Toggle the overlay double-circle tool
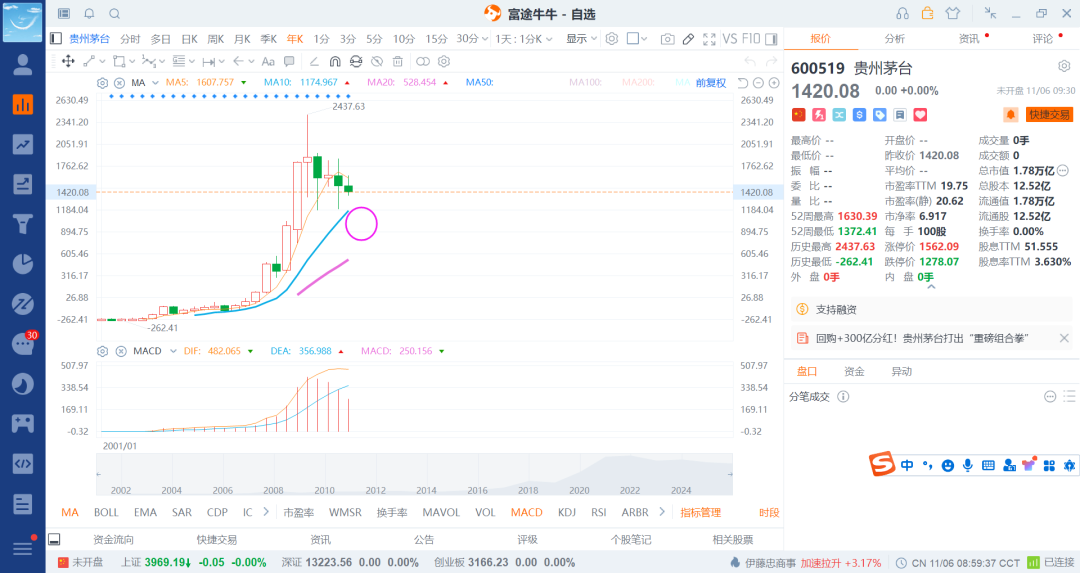 (x=423, y=61)
